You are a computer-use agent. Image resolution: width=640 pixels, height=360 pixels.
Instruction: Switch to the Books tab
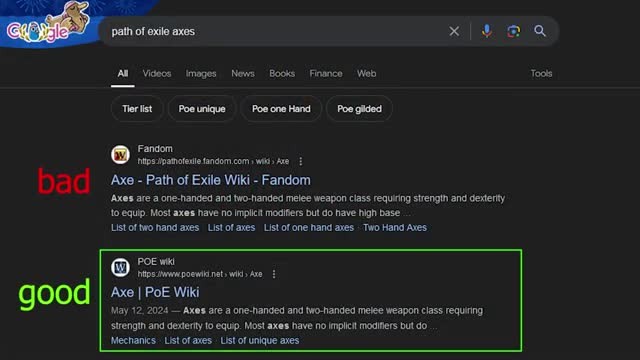[x=282, y=73]
